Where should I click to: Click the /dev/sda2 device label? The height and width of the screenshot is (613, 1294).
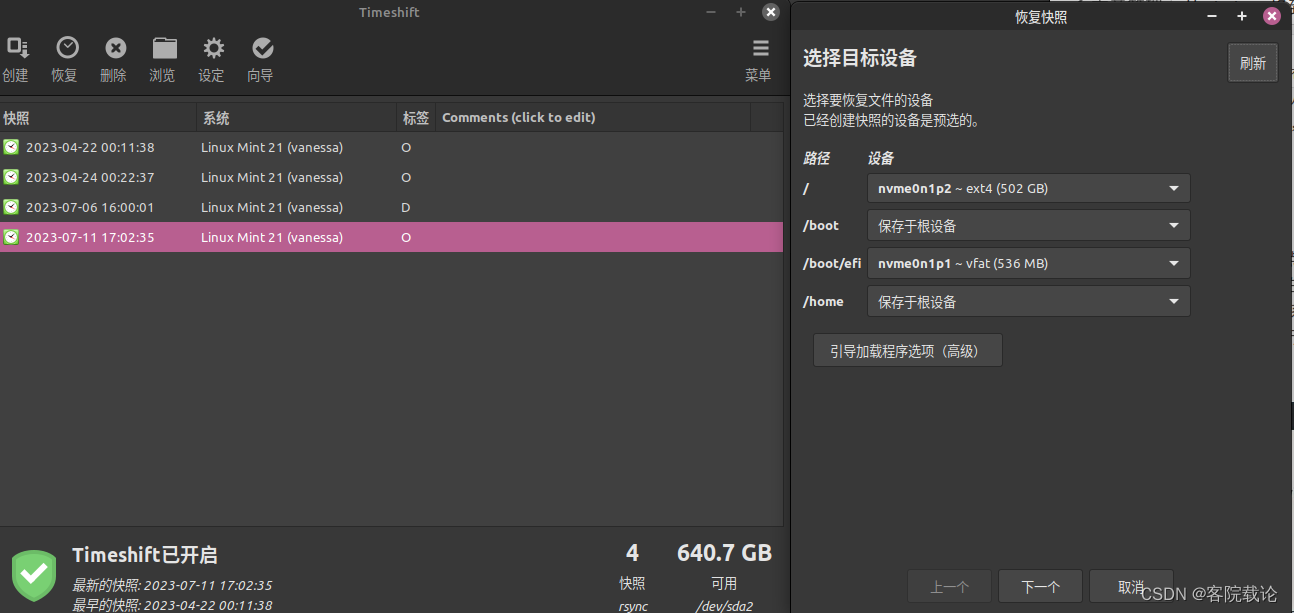click(724, 606)
